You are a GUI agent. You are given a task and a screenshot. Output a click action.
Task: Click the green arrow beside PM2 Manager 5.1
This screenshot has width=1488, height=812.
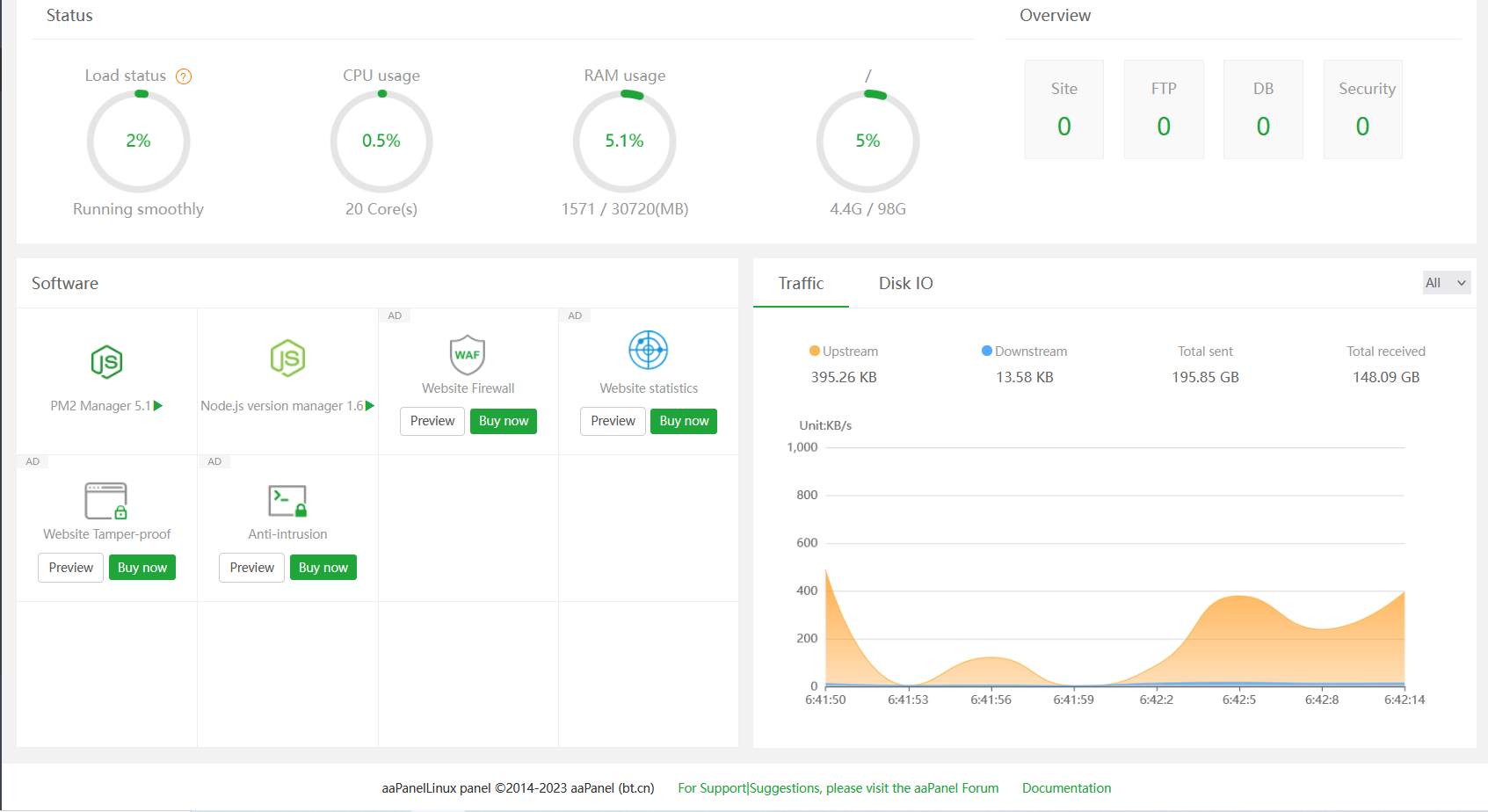point(158,406)
